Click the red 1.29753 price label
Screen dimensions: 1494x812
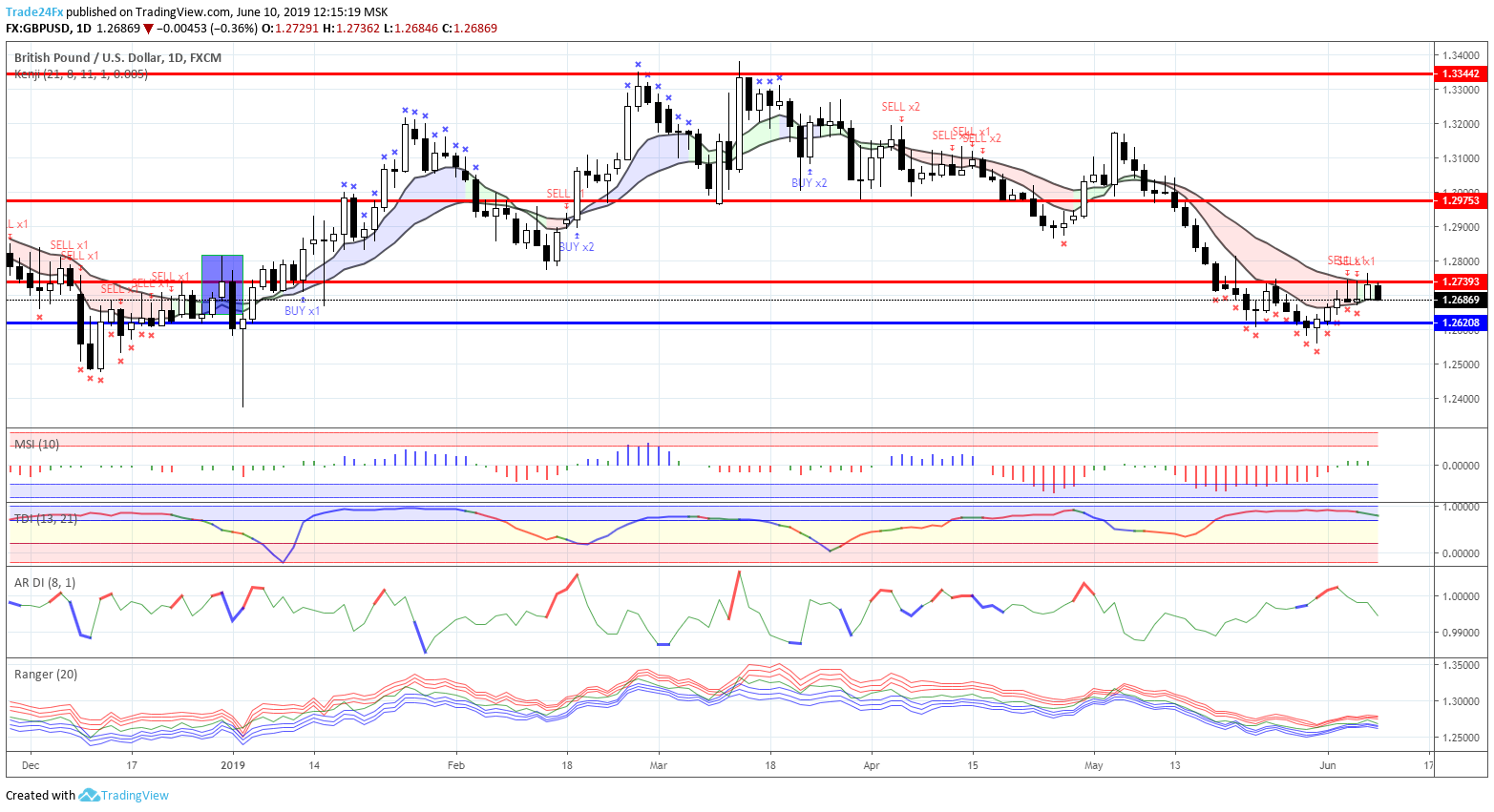tap(1461, 200)
